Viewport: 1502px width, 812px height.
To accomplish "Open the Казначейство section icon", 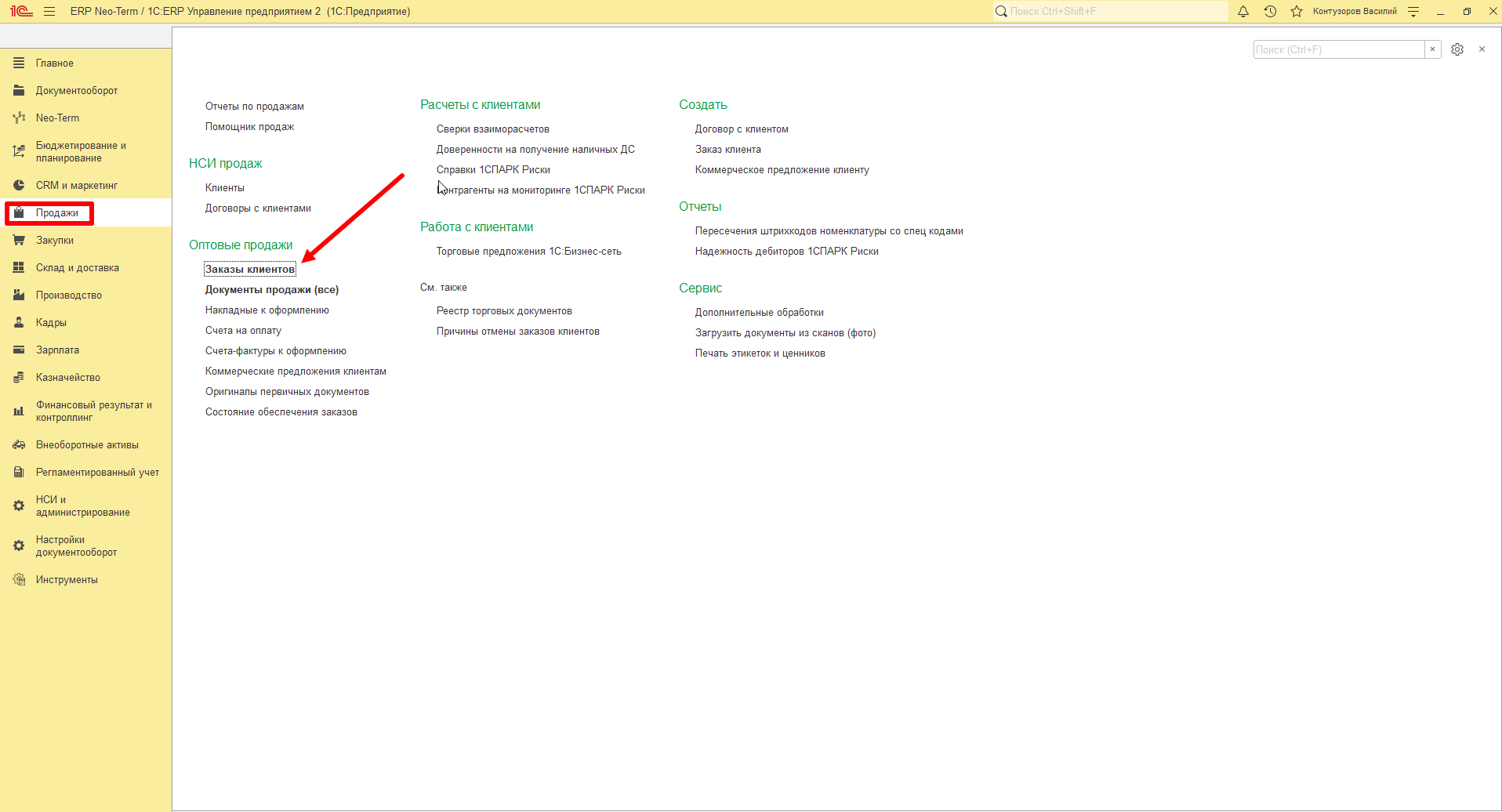I will (19, 378).
